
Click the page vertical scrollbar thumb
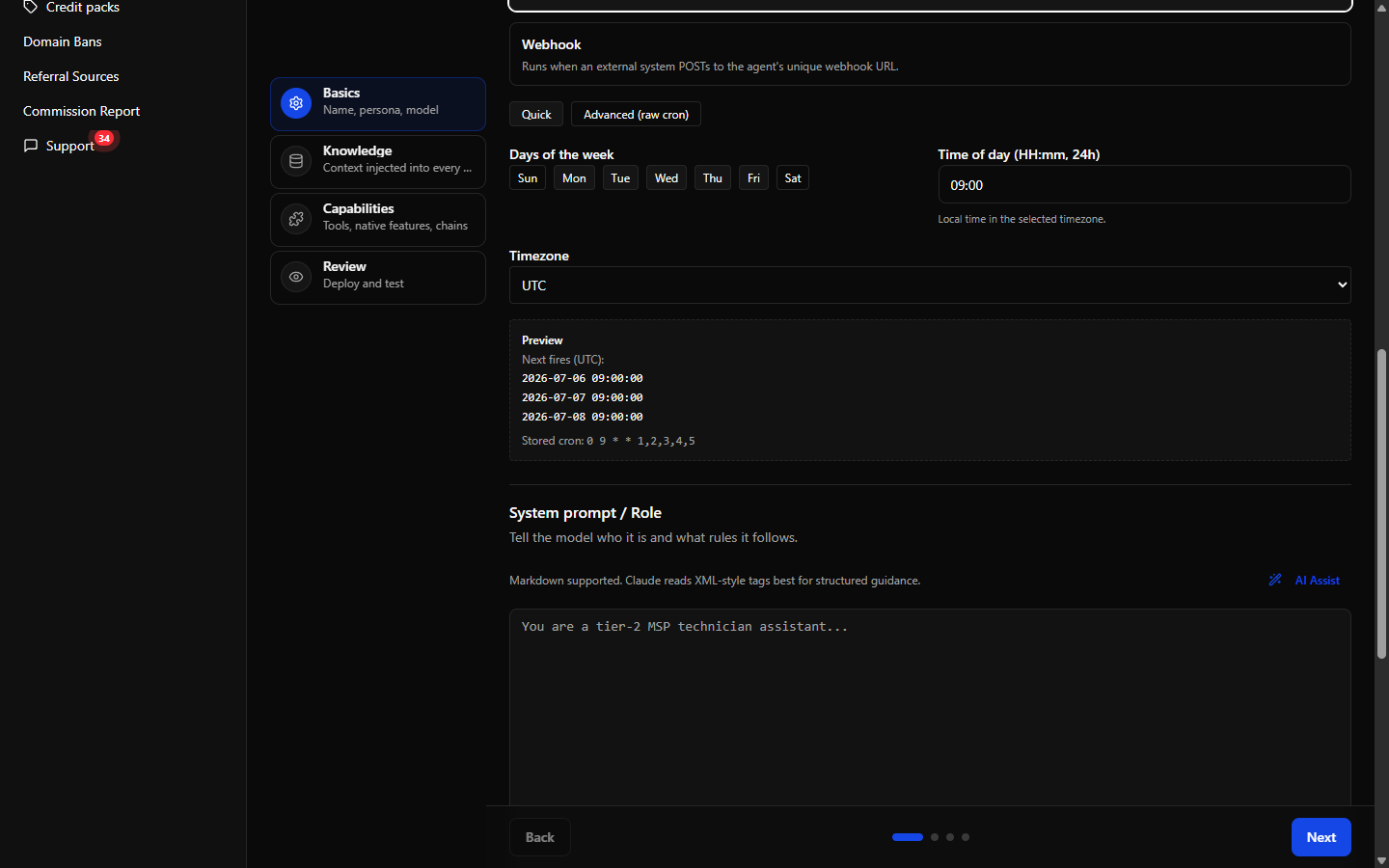coord(1381,503)
